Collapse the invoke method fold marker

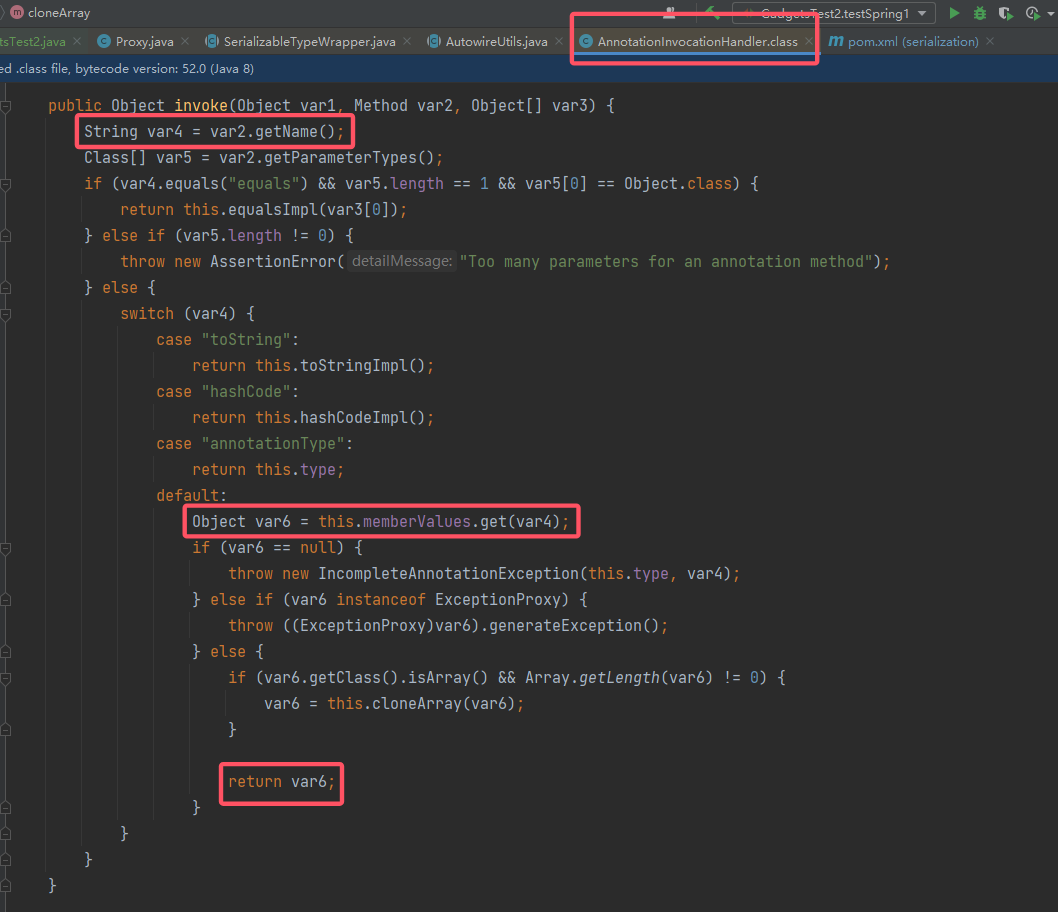[5, 106]
